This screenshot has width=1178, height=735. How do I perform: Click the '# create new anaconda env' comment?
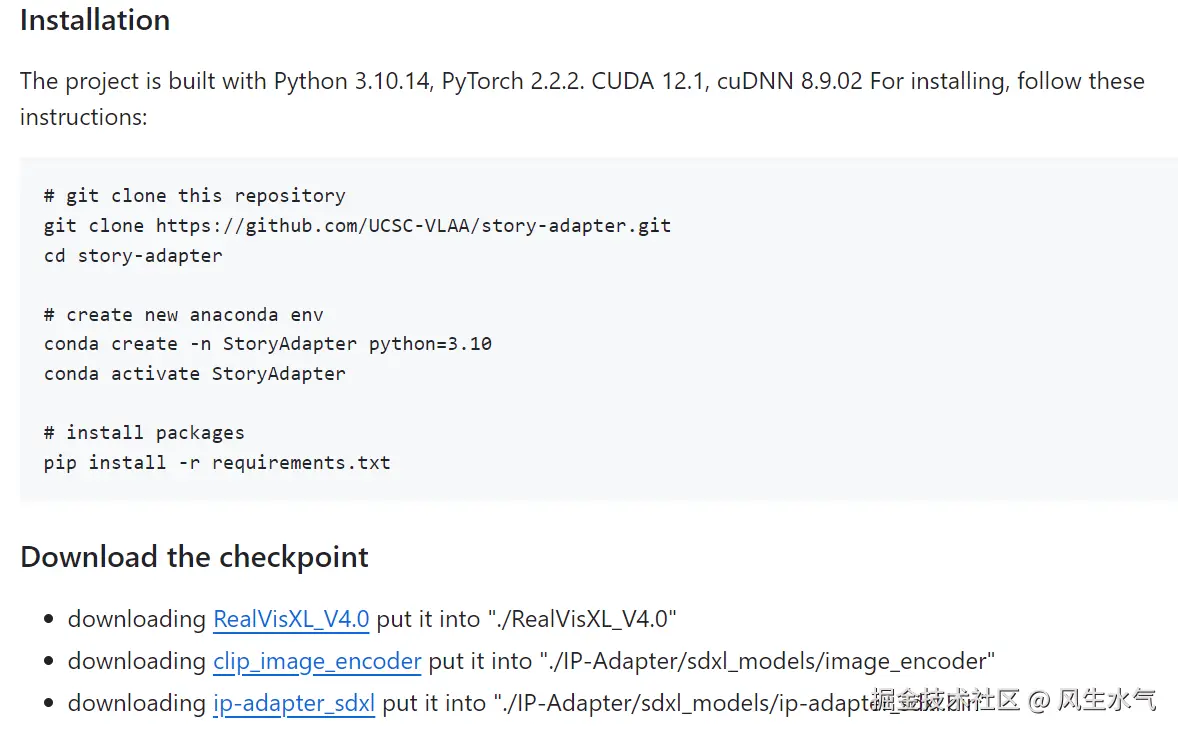click(184, 314)
